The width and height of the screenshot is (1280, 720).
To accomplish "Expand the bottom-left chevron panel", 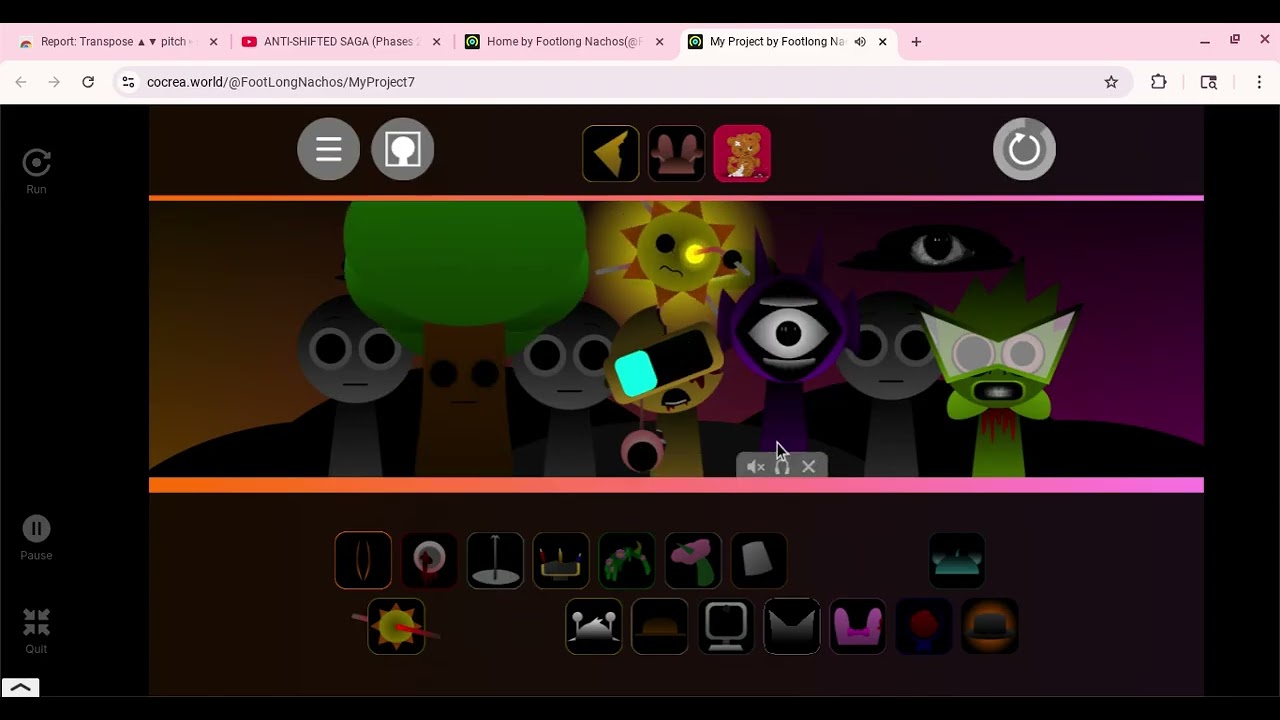I will (20, 687).
